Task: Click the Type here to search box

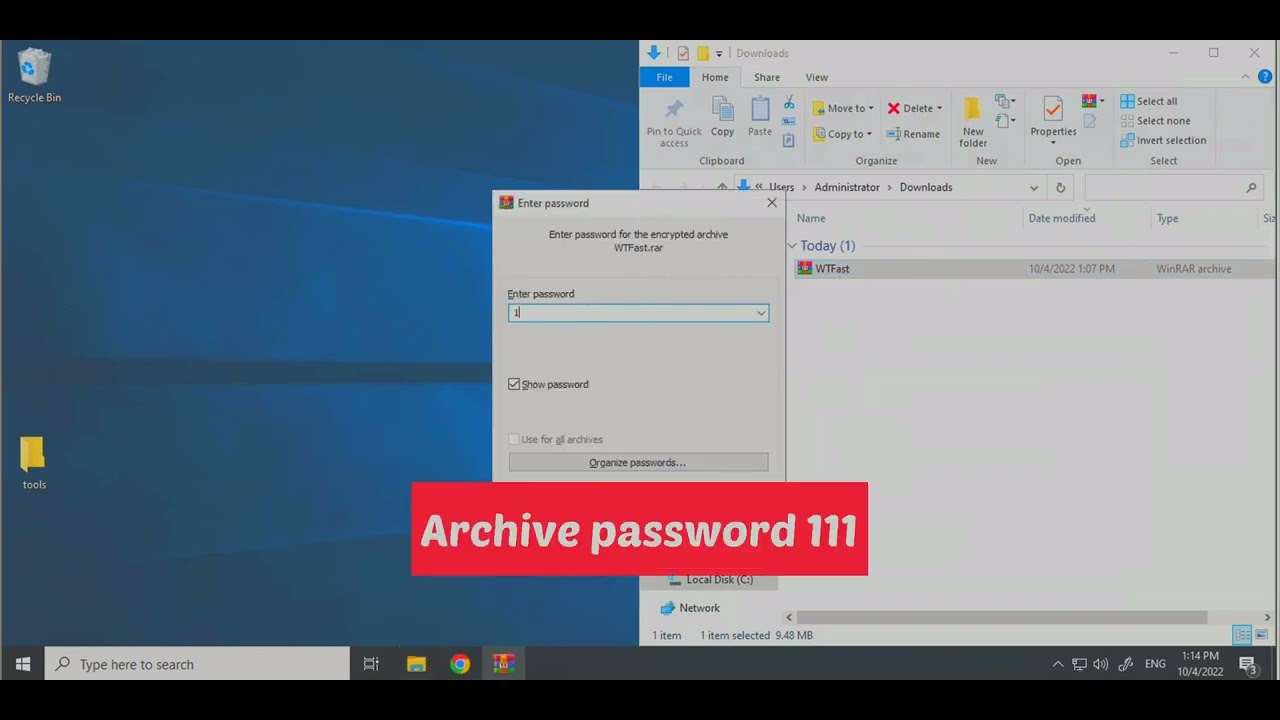Action: [x=197, y=664]
